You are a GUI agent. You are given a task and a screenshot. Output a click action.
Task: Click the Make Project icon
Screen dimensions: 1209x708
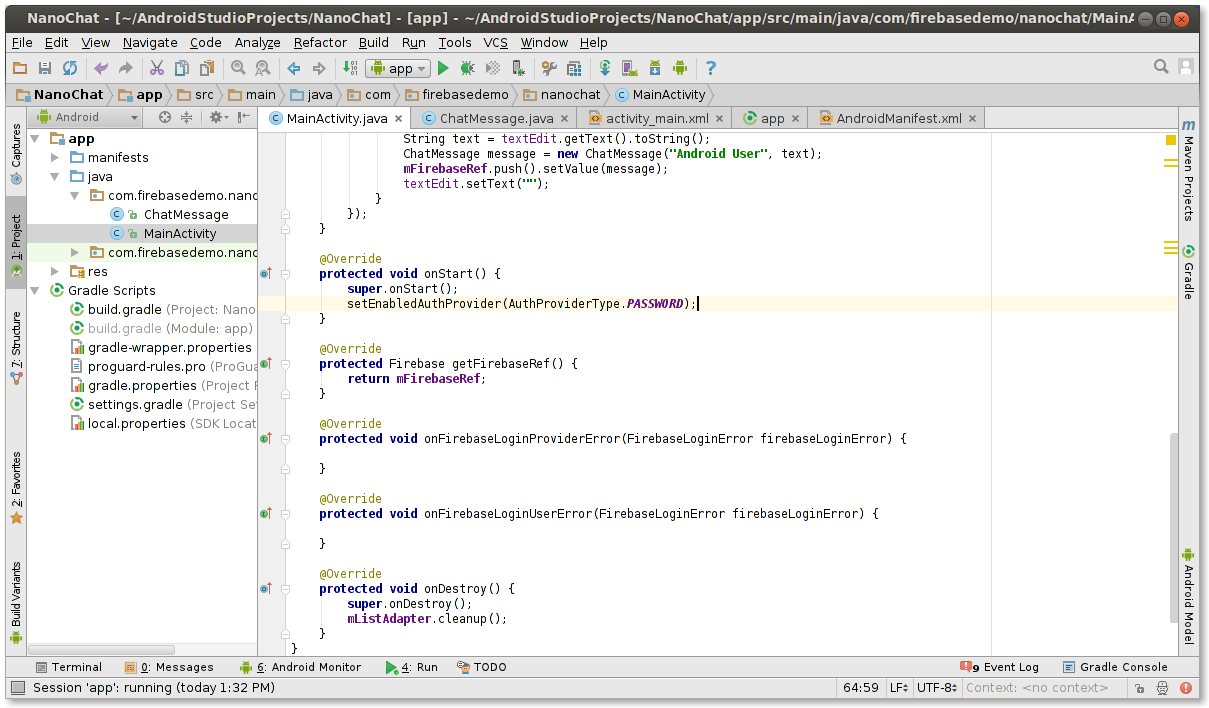pyautogui.click(x=350, y=68)
